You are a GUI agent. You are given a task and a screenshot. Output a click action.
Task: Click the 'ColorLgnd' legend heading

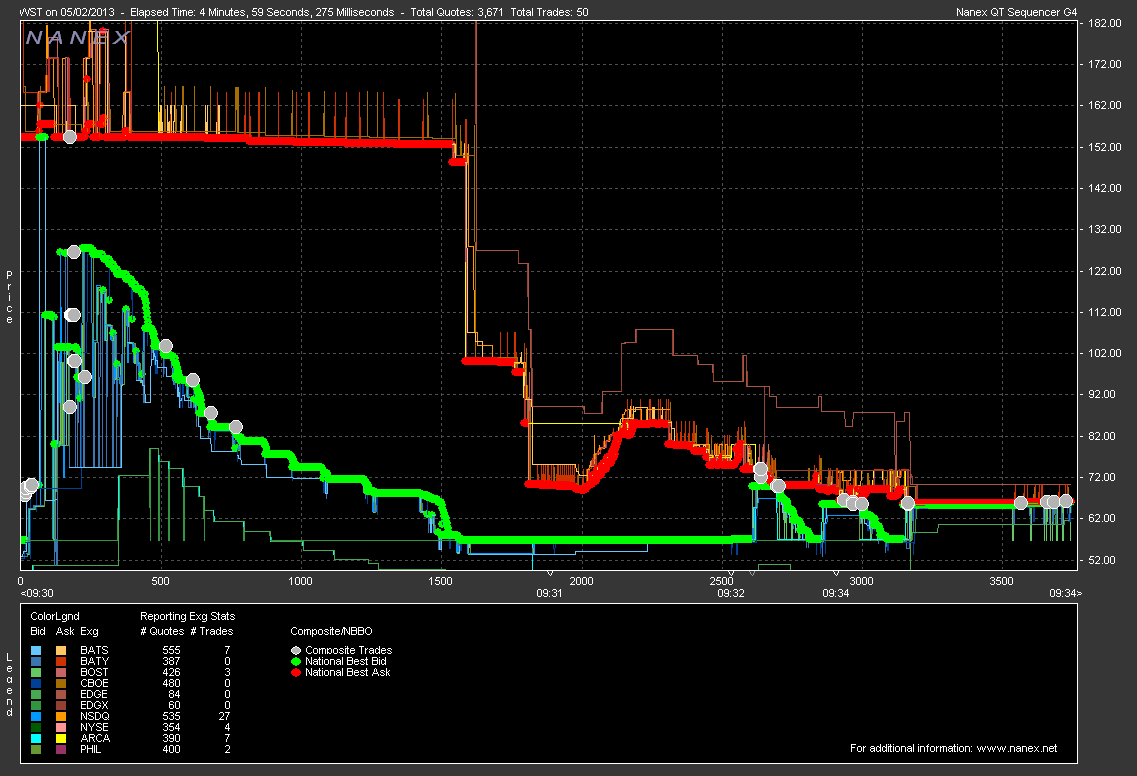pyautogui.click(x=55, y=616)
